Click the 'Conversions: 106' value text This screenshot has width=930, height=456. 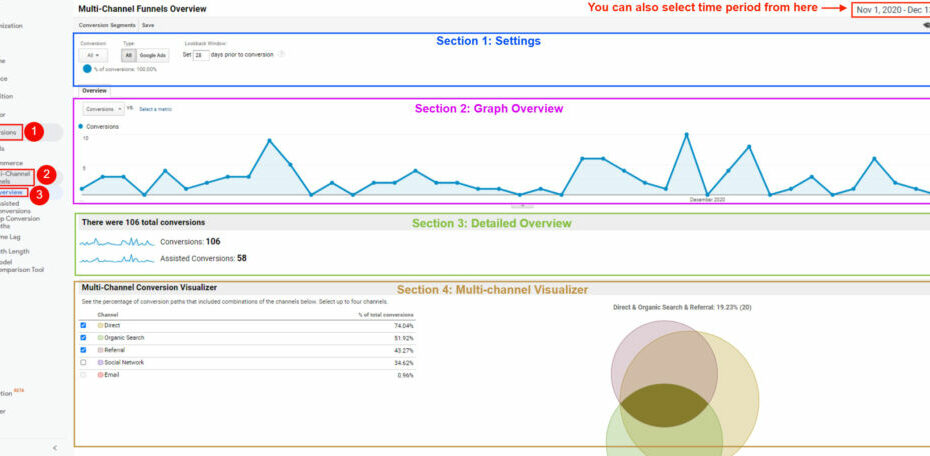[x=190, y=241]
